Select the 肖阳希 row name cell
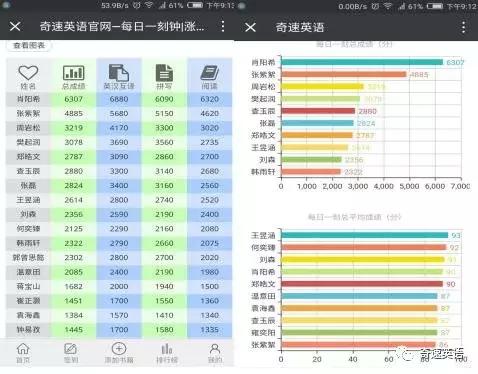478x374 pixels. (28, 99)
